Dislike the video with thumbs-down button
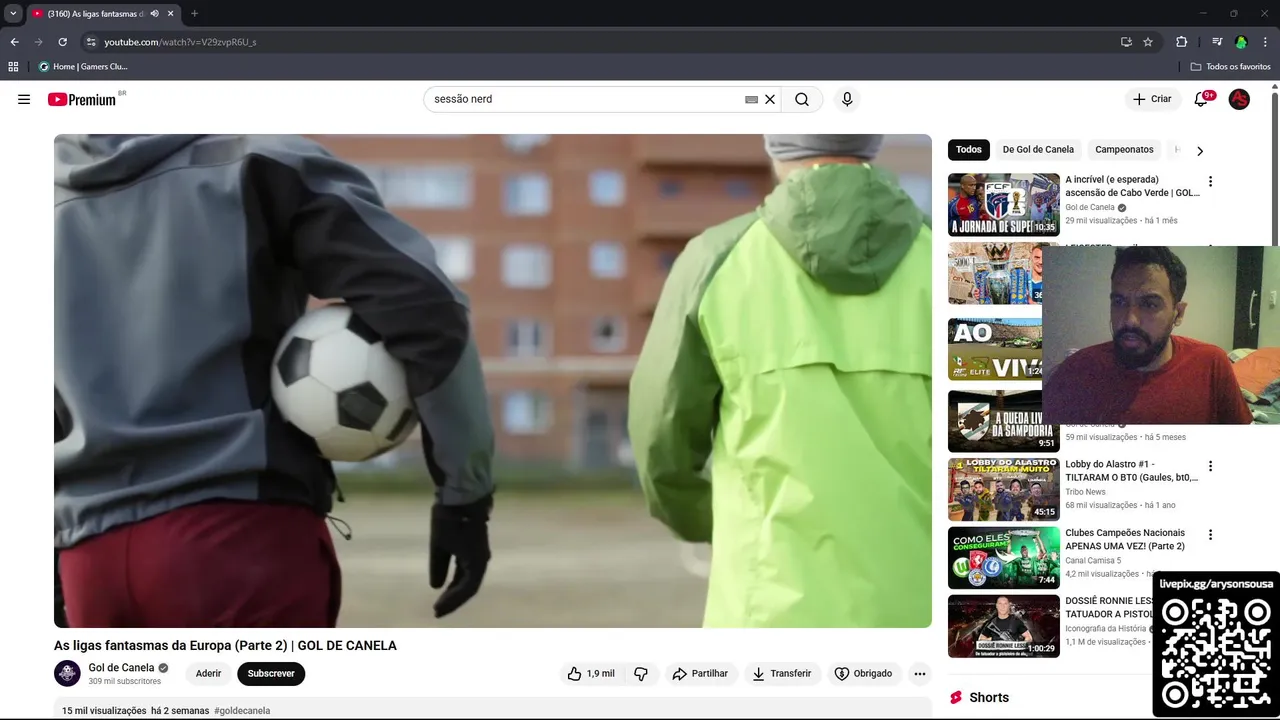This screenshot has height=720, width=1280. coord(641,674)
